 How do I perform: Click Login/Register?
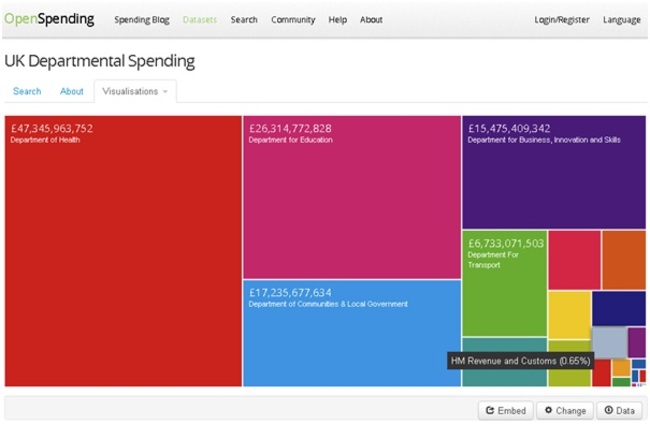pos(562,19)
